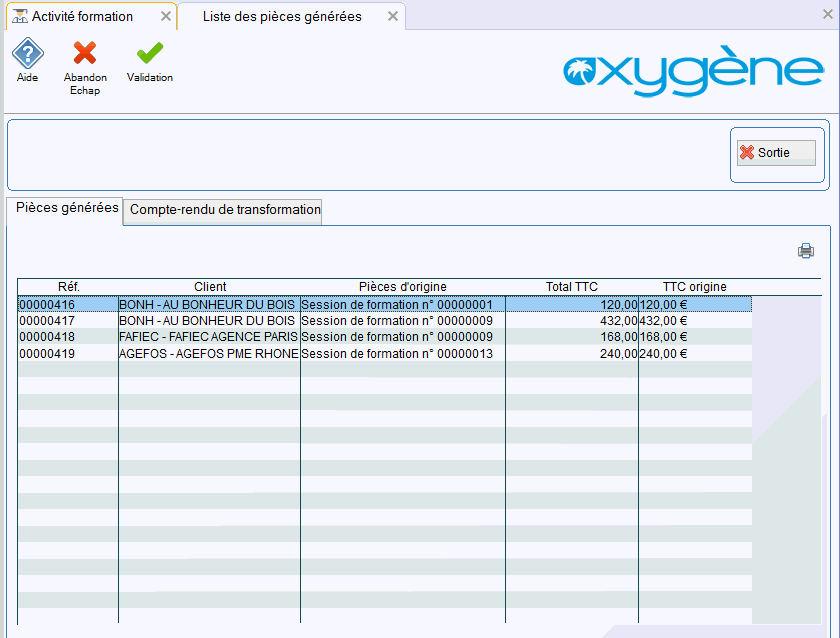This screenshot has height=638, width=840.
Task: Close the Activité formation tab
Action: (166, 17)
